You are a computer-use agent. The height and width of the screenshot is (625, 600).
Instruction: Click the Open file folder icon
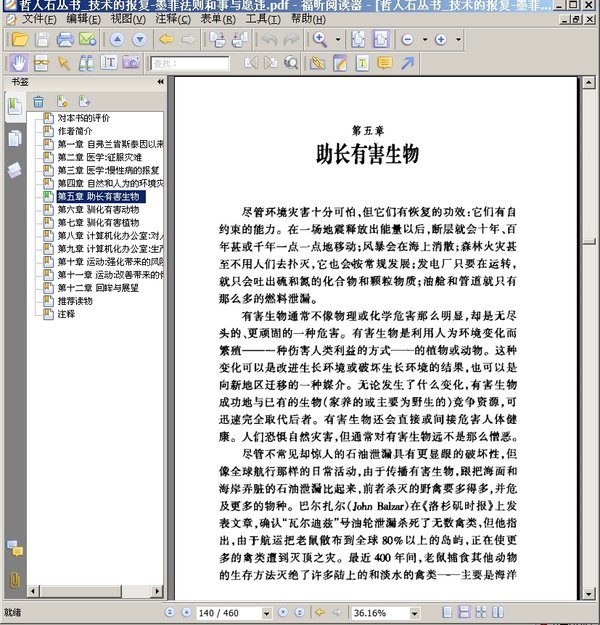click(17, 40)
